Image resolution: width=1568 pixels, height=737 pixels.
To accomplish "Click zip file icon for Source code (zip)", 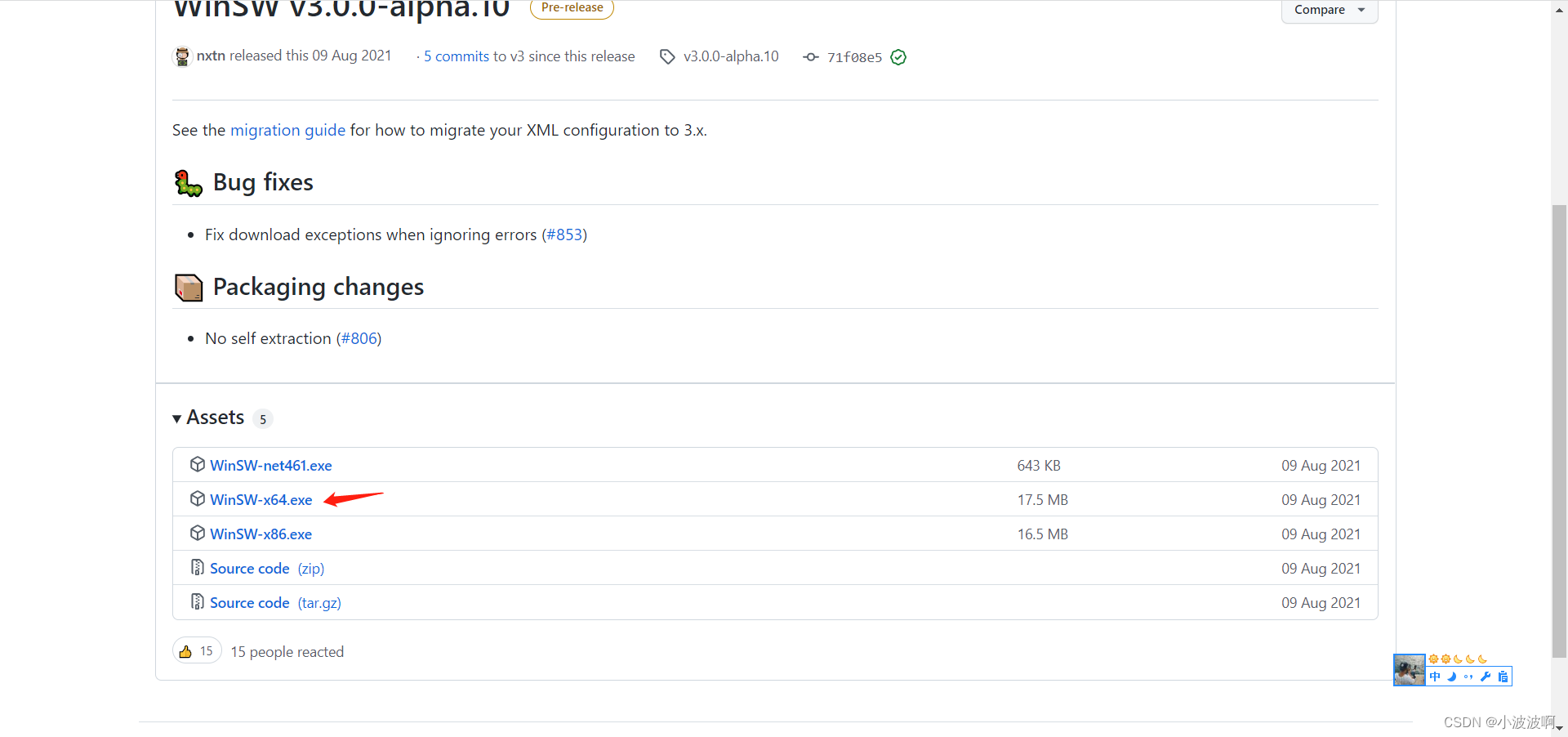I will click(198, 567).
